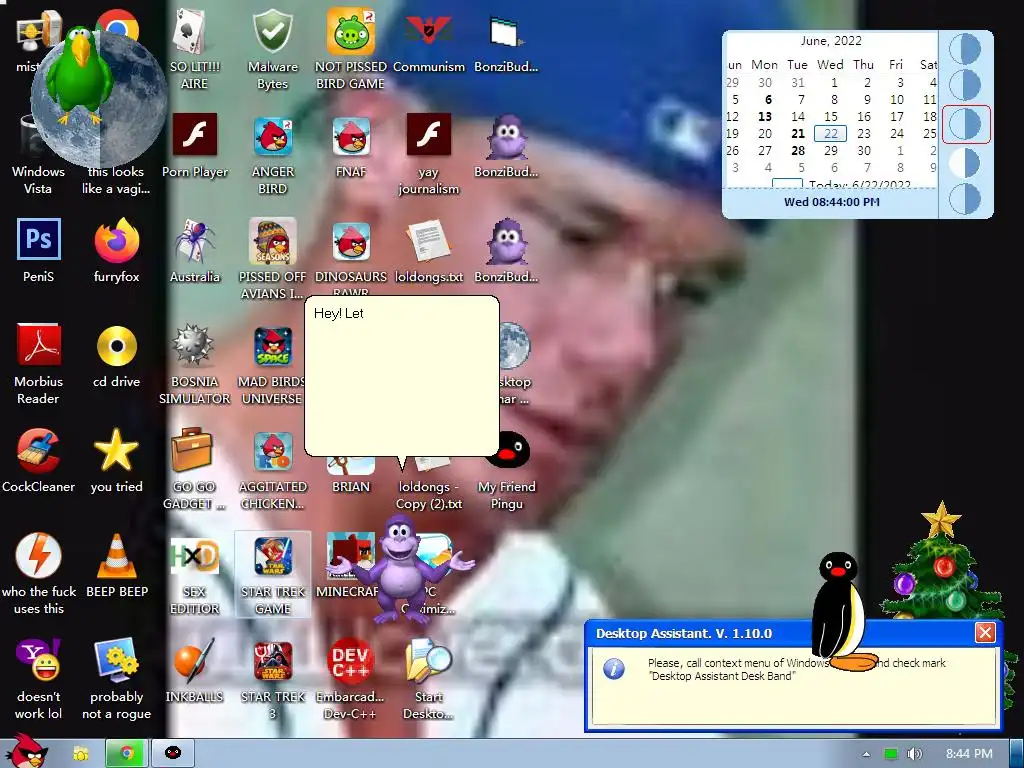Image resolution: width=1024 pixels, height=768 pixels.
Task: Choose date 17 in the calendar
Action: point(897,117)
